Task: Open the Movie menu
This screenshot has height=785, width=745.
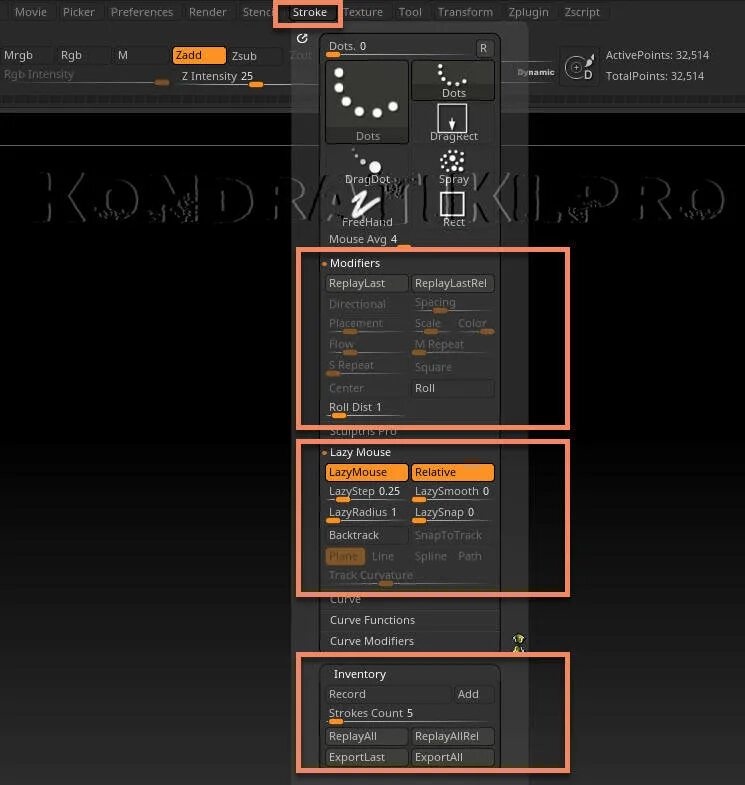Action: click(x=31, y=12)
